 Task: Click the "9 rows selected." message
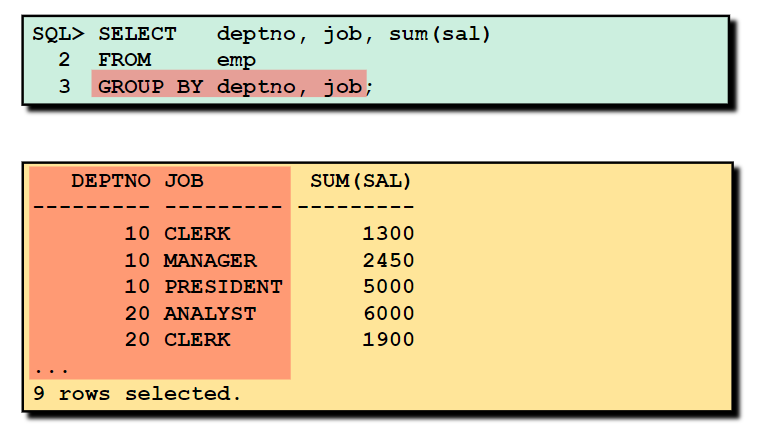[138, 393]
